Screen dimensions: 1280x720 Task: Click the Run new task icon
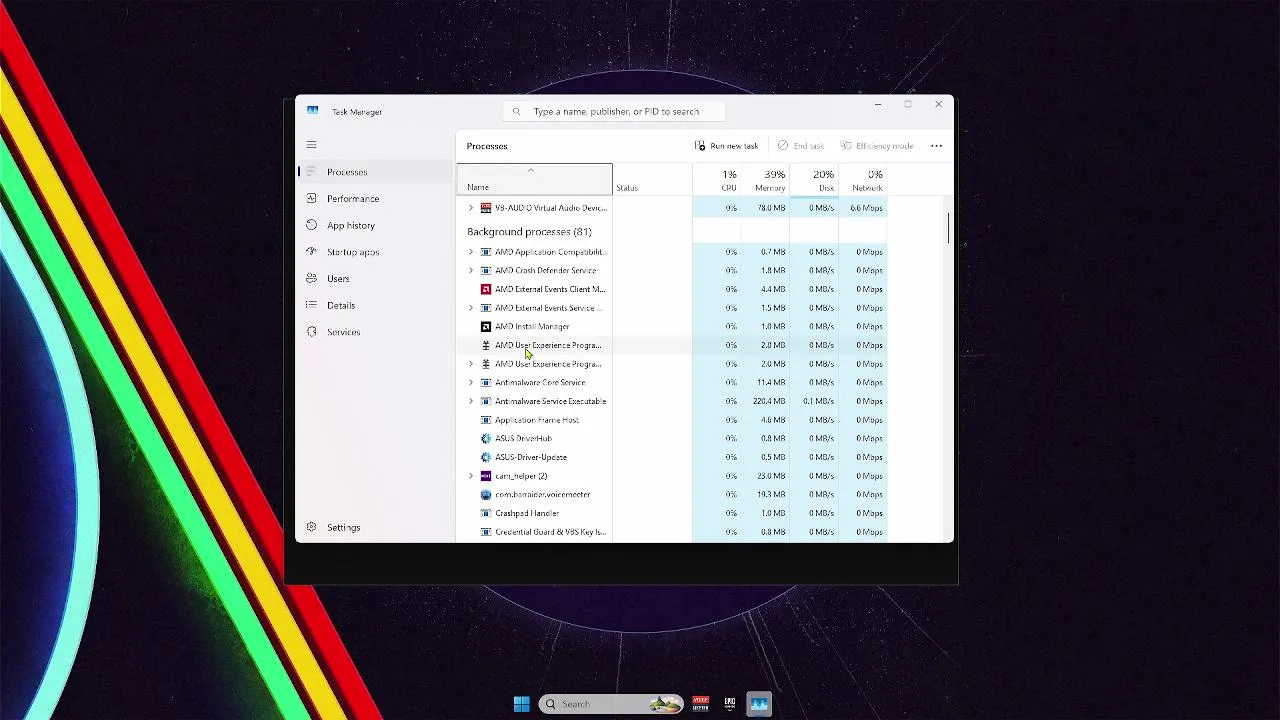click(700, 146)
